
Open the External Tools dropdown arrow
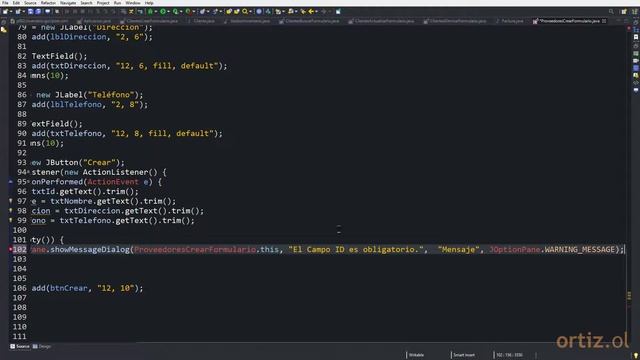(193, 11)
